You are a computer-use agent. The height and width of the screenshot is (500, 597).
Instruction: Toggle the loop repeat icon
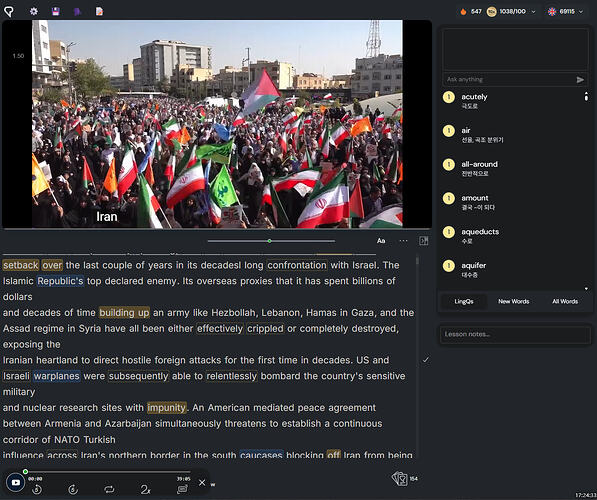[109, 489]
